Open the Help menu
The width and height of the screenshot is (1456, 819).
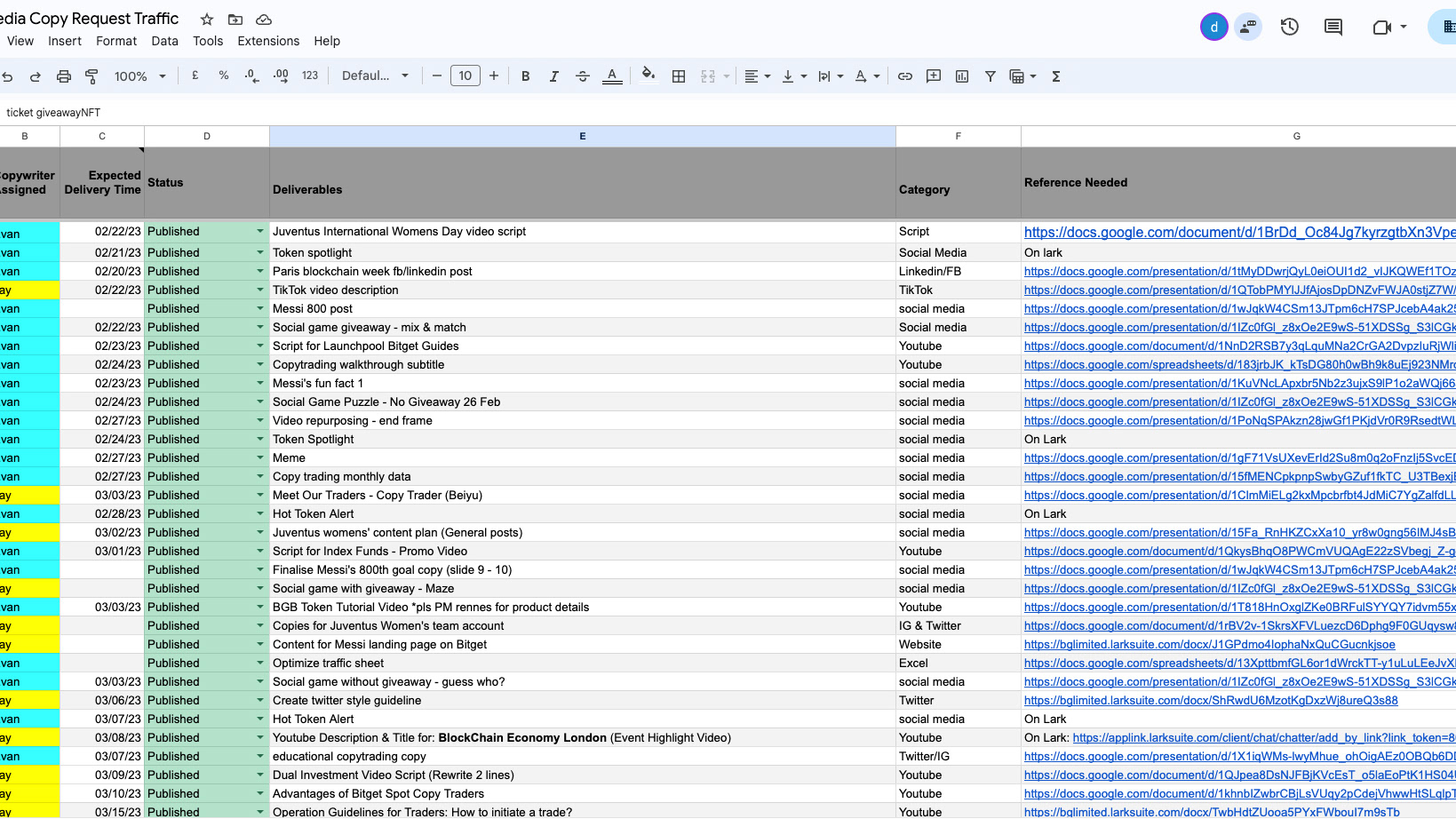tap(327, 41)
